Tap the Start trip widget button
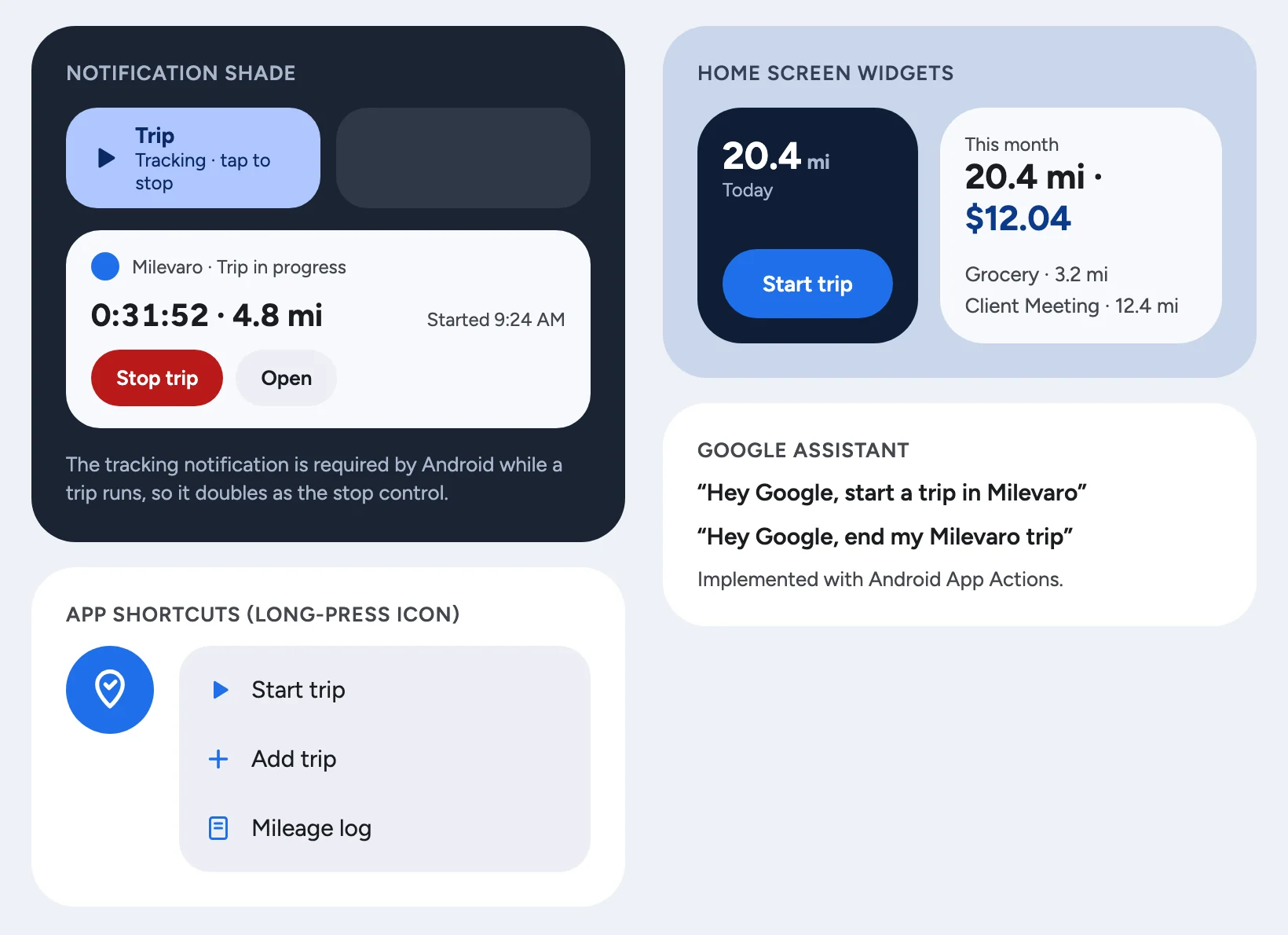This screenshot has height=935, width=1288. pyautogui.click(x=807, y=284)
